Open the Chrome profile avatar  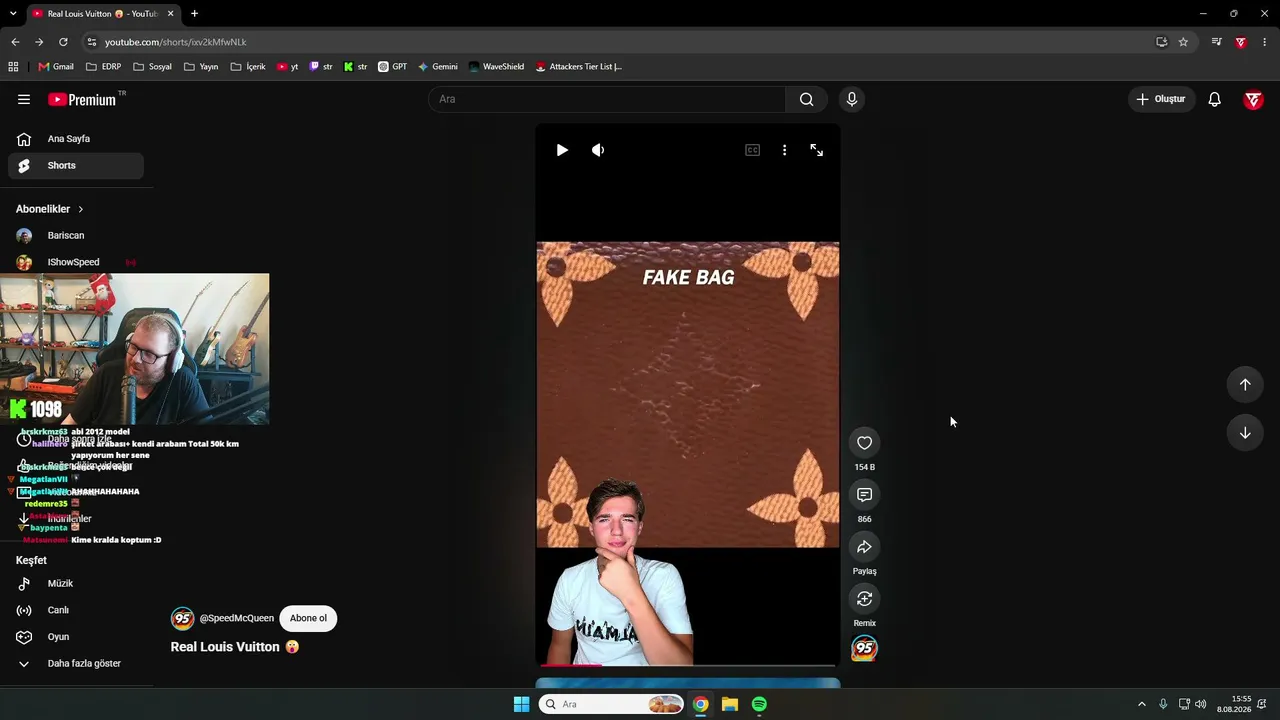pos(1241,42)
